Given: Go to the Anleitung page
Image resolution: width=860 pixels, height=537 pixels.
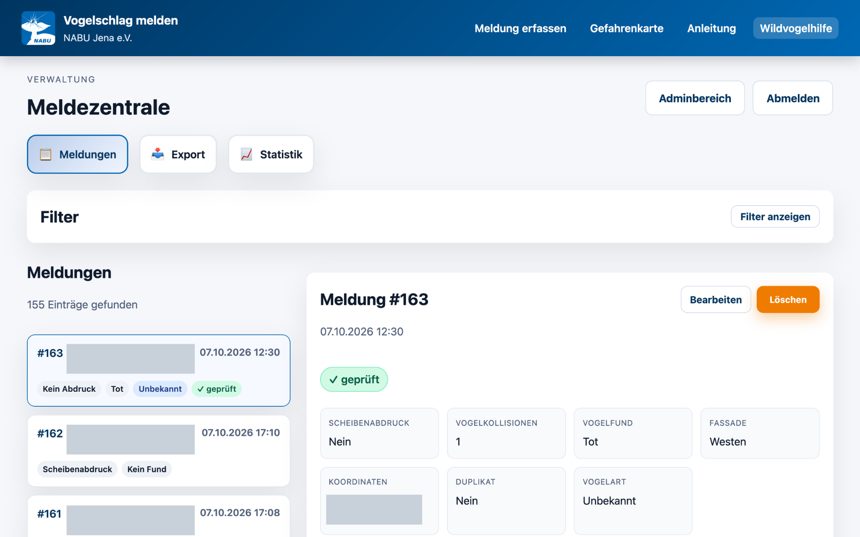Looking at the screenshot, I should click(x=711, y=29).
